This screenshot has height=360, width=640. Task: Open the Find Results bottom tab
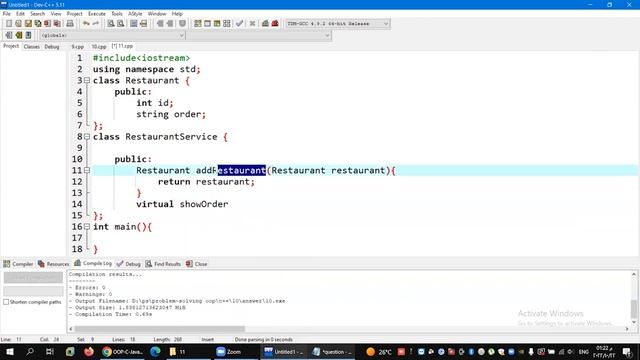point(163,264)
